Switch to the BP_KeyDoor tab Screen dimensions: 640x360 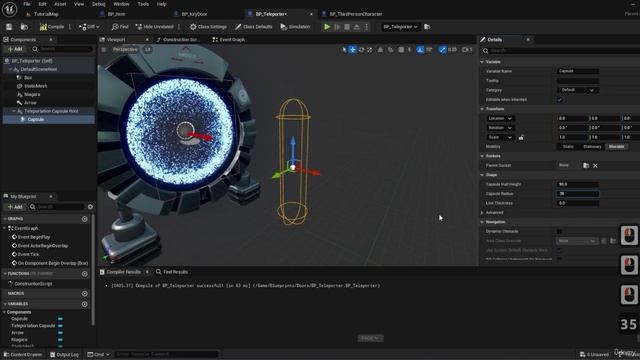coord(194,14)
